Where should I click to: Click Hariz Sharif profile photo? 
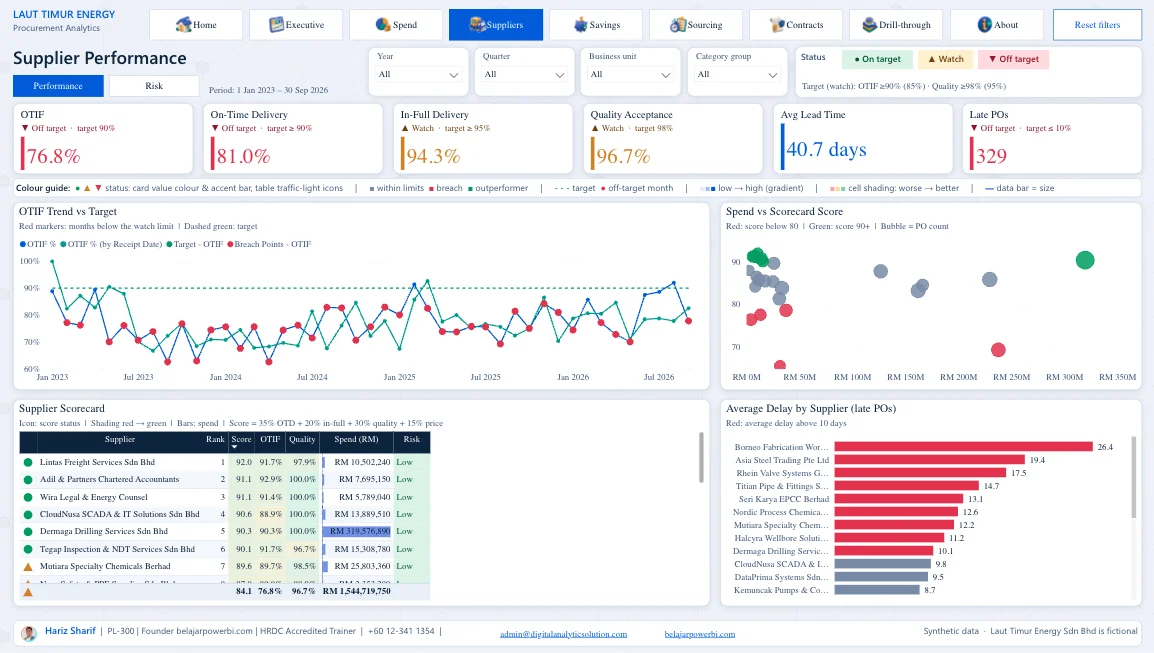pyautogui.click(x=29, y=633)
